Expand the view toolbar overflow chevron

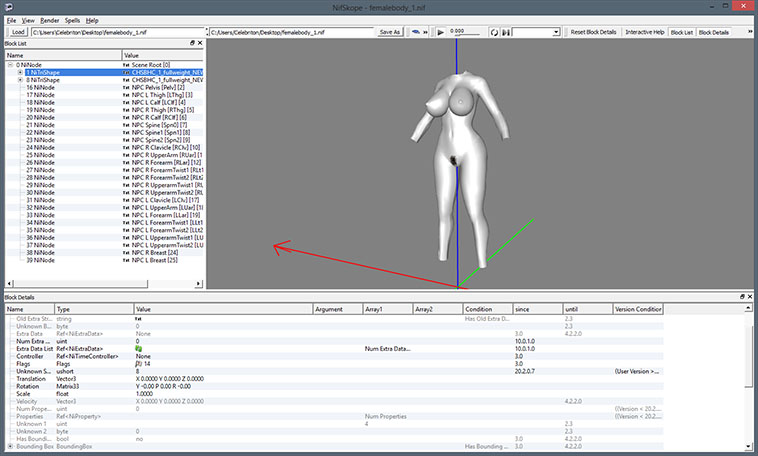[425, 32]
